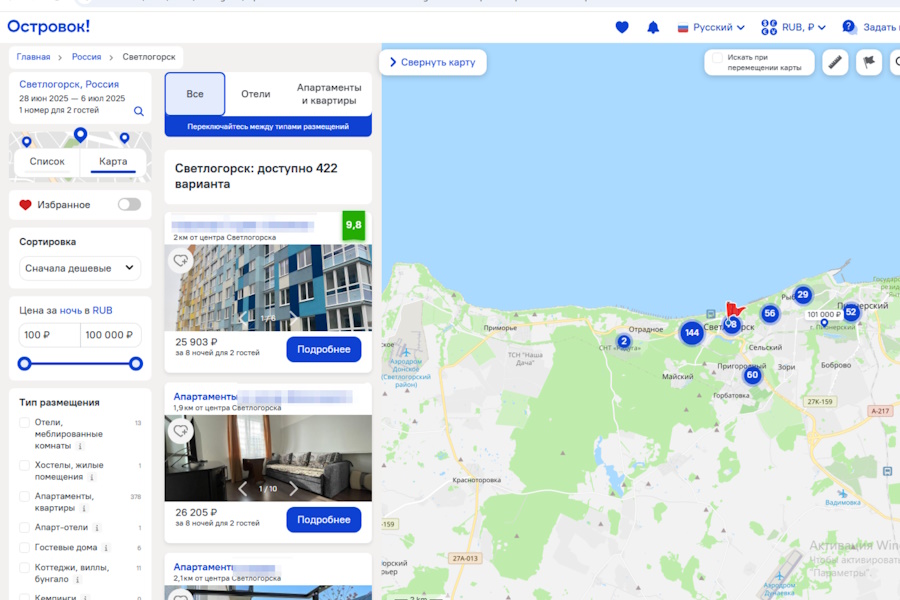Toggle the Избранное favorites switch

129,205
